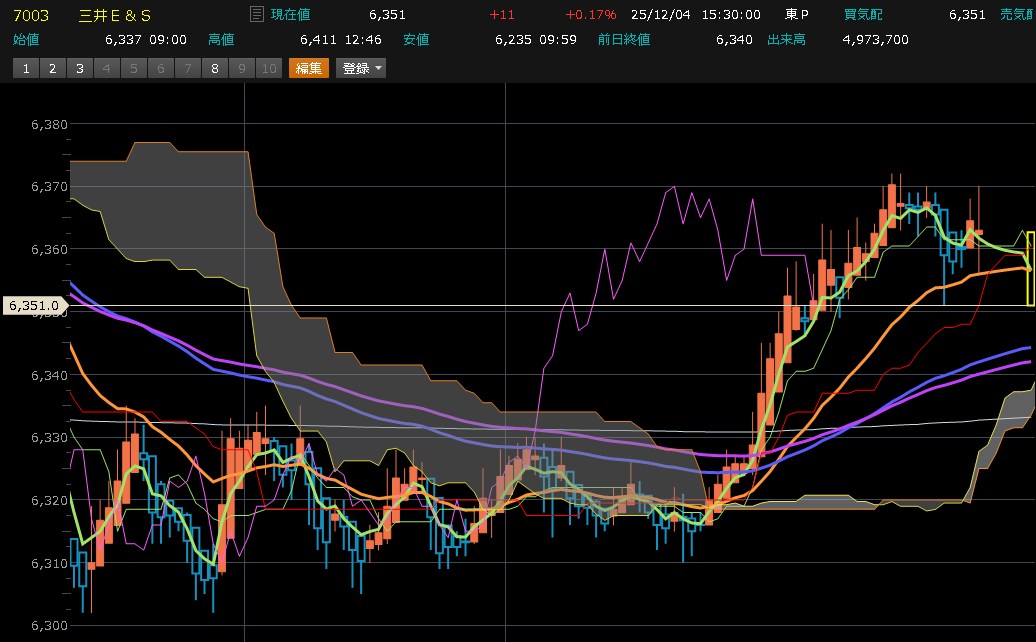Viewport: 1036px width, 642px height.
Task: Select chart preset 2
Action: point(52,68)
